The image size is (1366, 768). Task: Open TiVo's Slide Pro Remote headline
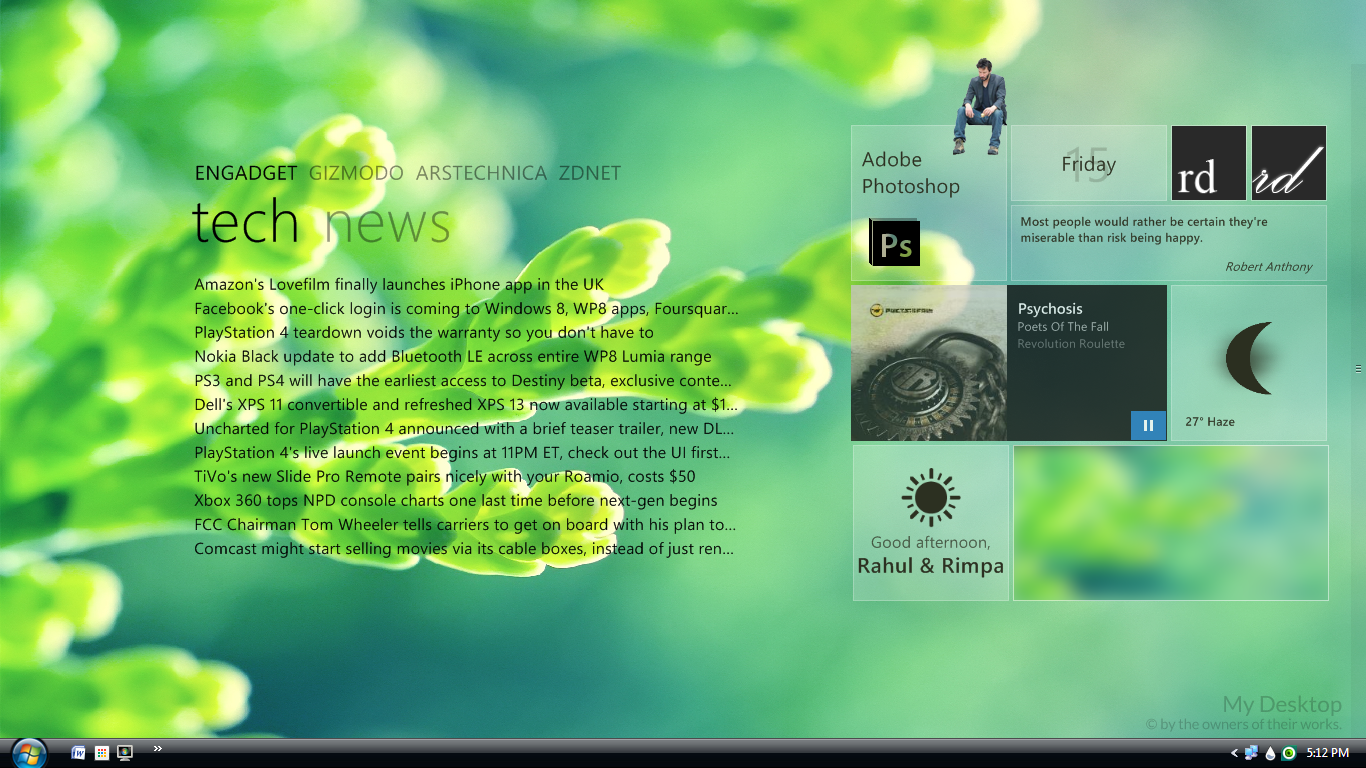[x=445, y=476]
